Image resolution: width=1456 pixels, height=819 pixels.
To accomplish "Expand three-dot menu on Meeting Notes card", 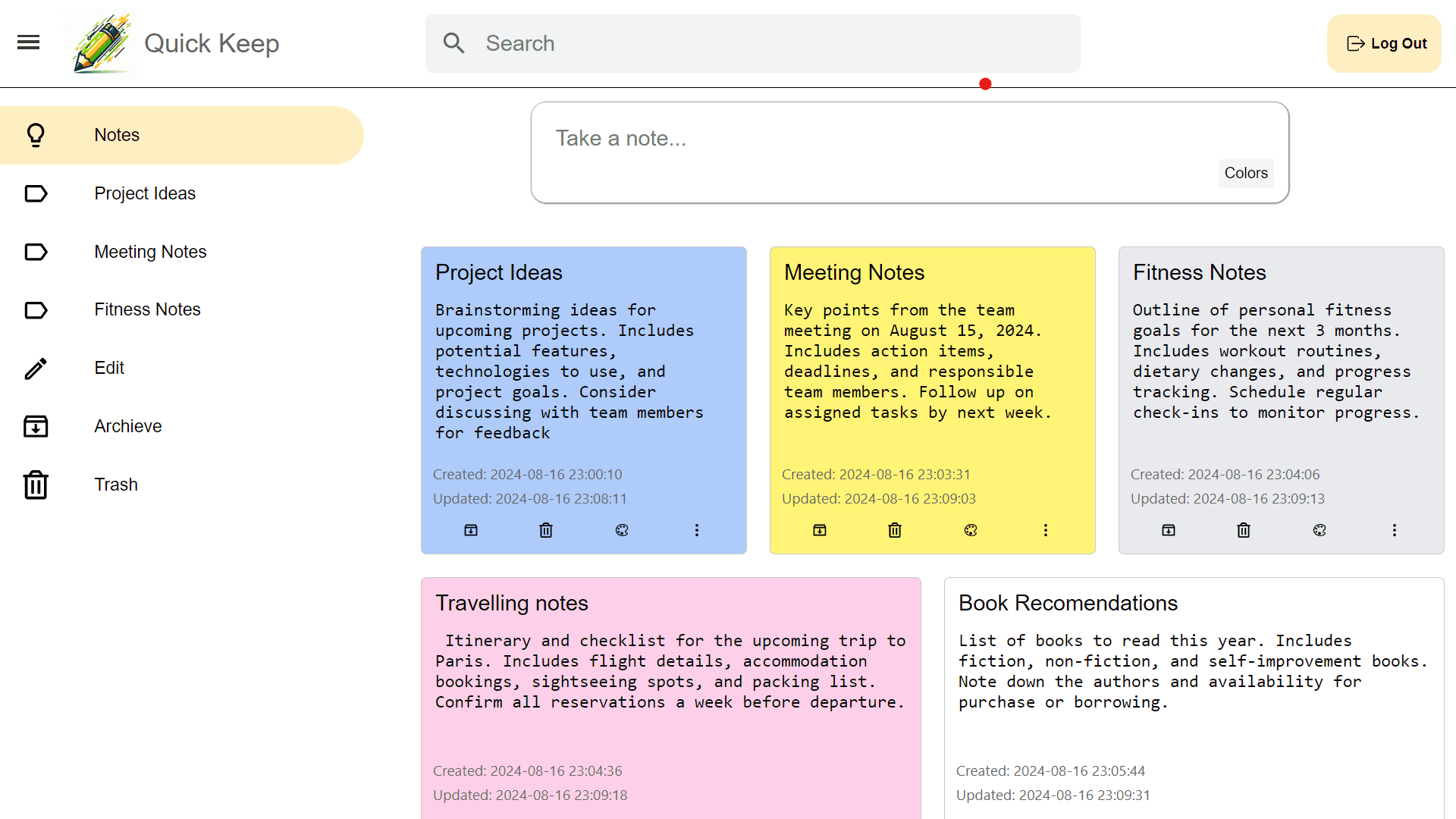I will pos(1046,530).
